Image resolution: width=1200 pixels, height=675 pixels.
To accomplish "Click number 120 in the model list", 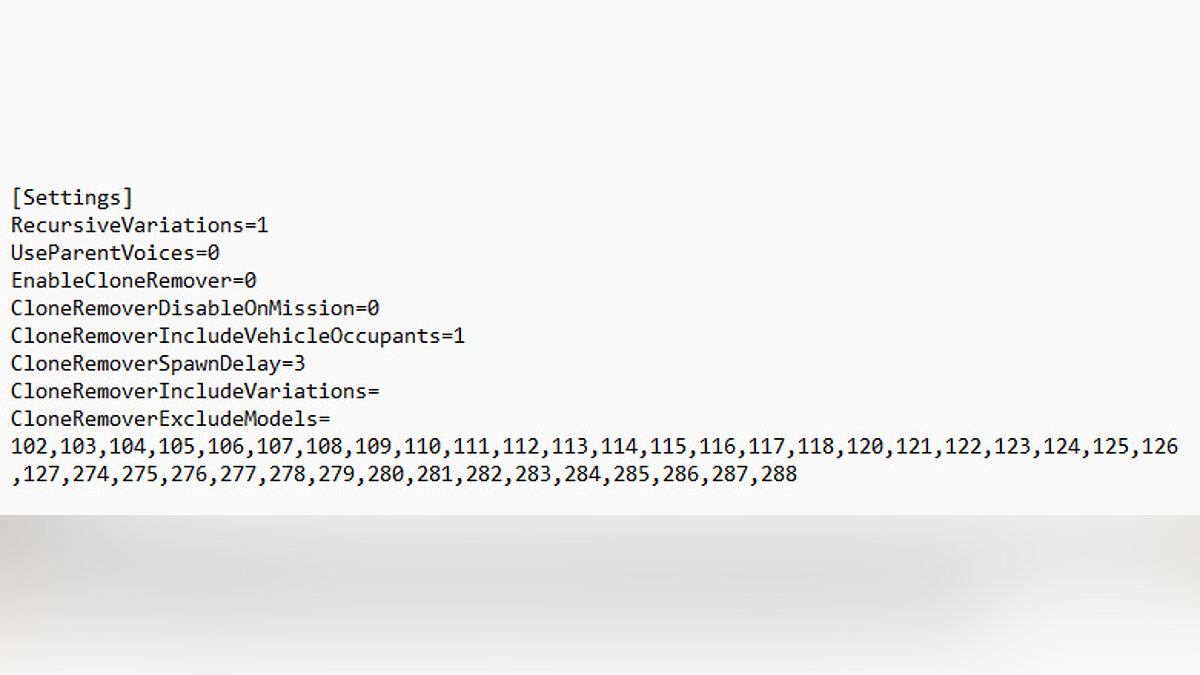I will click(x=866, y=446).
